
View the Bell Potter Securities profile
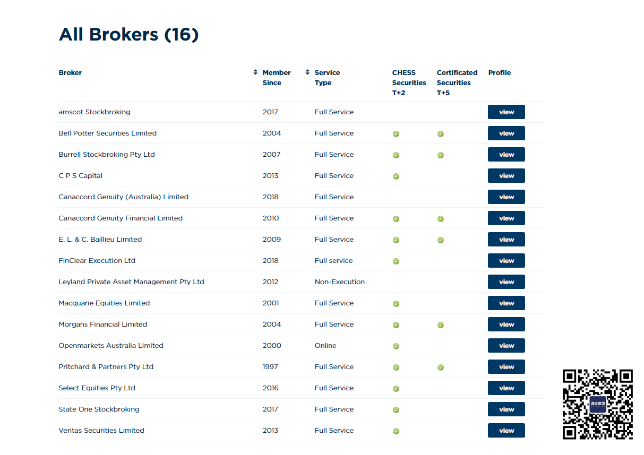[506, 133]
